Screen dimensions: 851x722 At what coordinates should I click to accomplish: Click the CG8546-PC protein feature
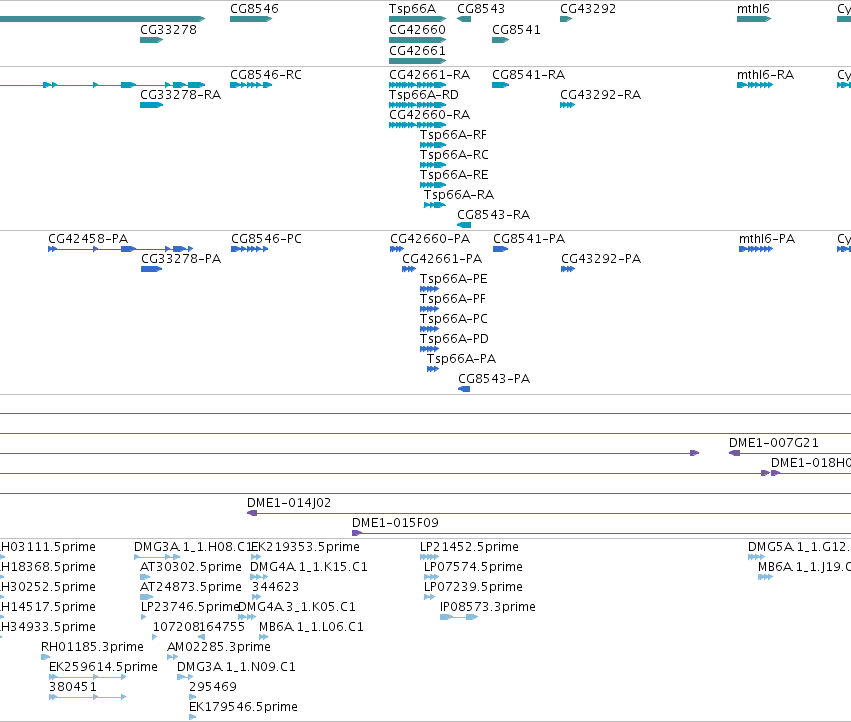(x=250, y=249)
